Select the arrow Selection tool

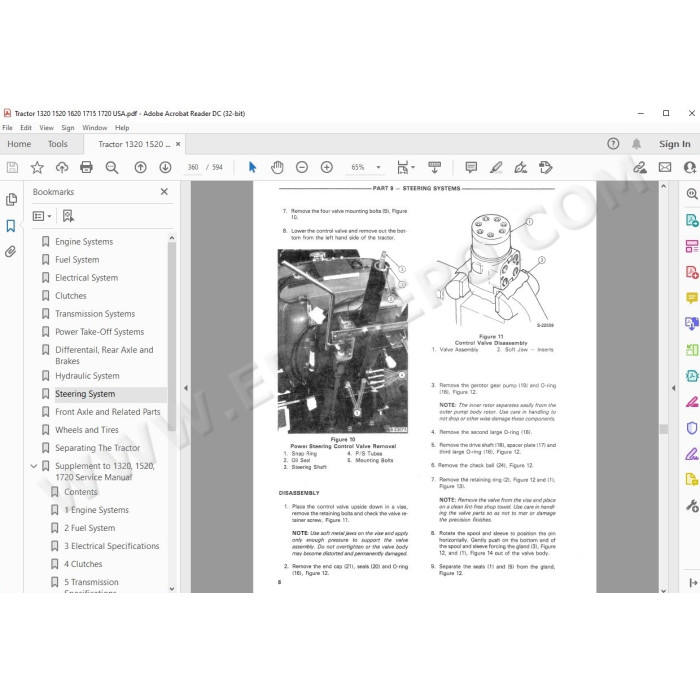[x=252, y=167]
